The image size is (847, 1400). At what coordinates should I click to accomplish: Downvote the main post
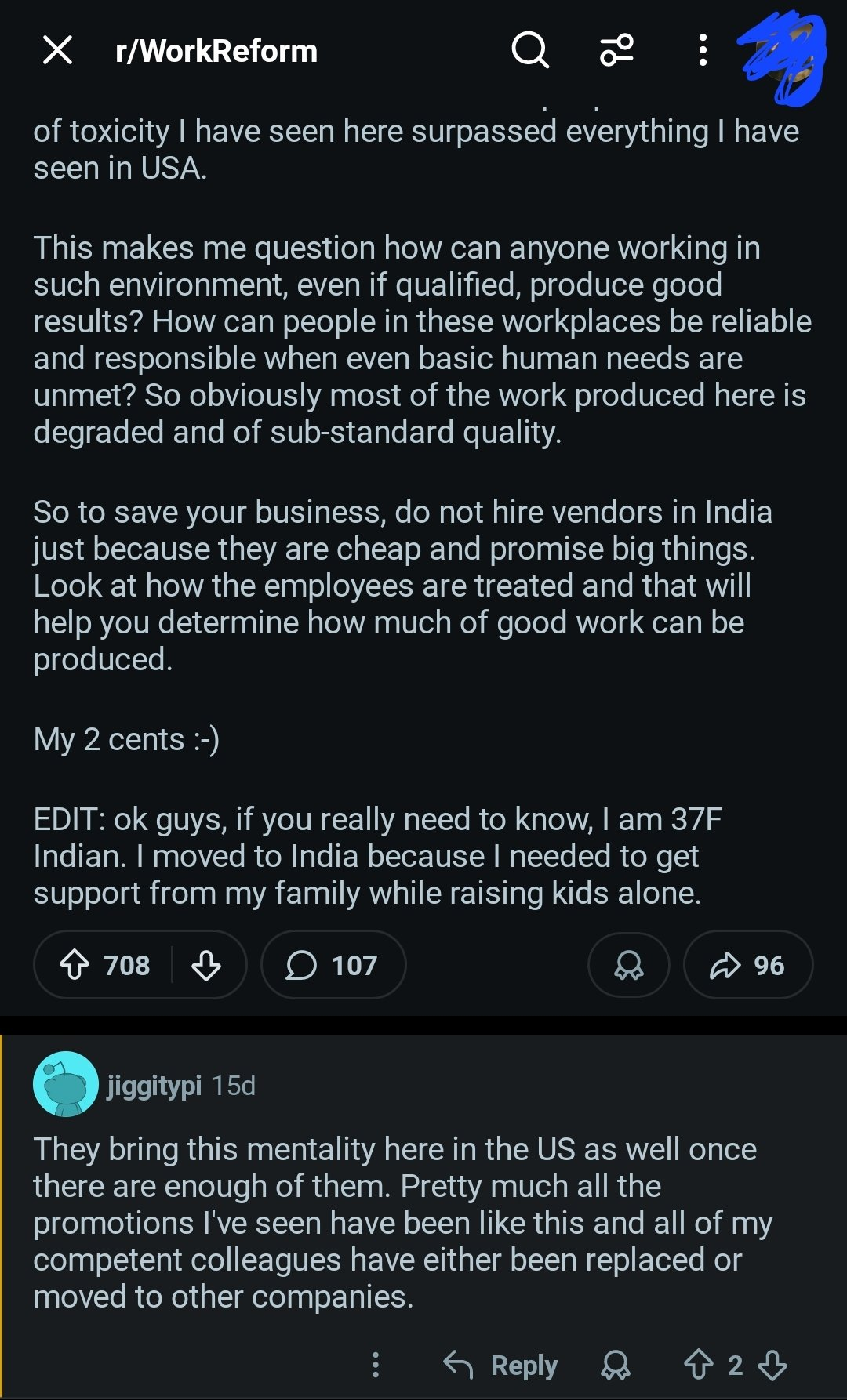(206, 965)
